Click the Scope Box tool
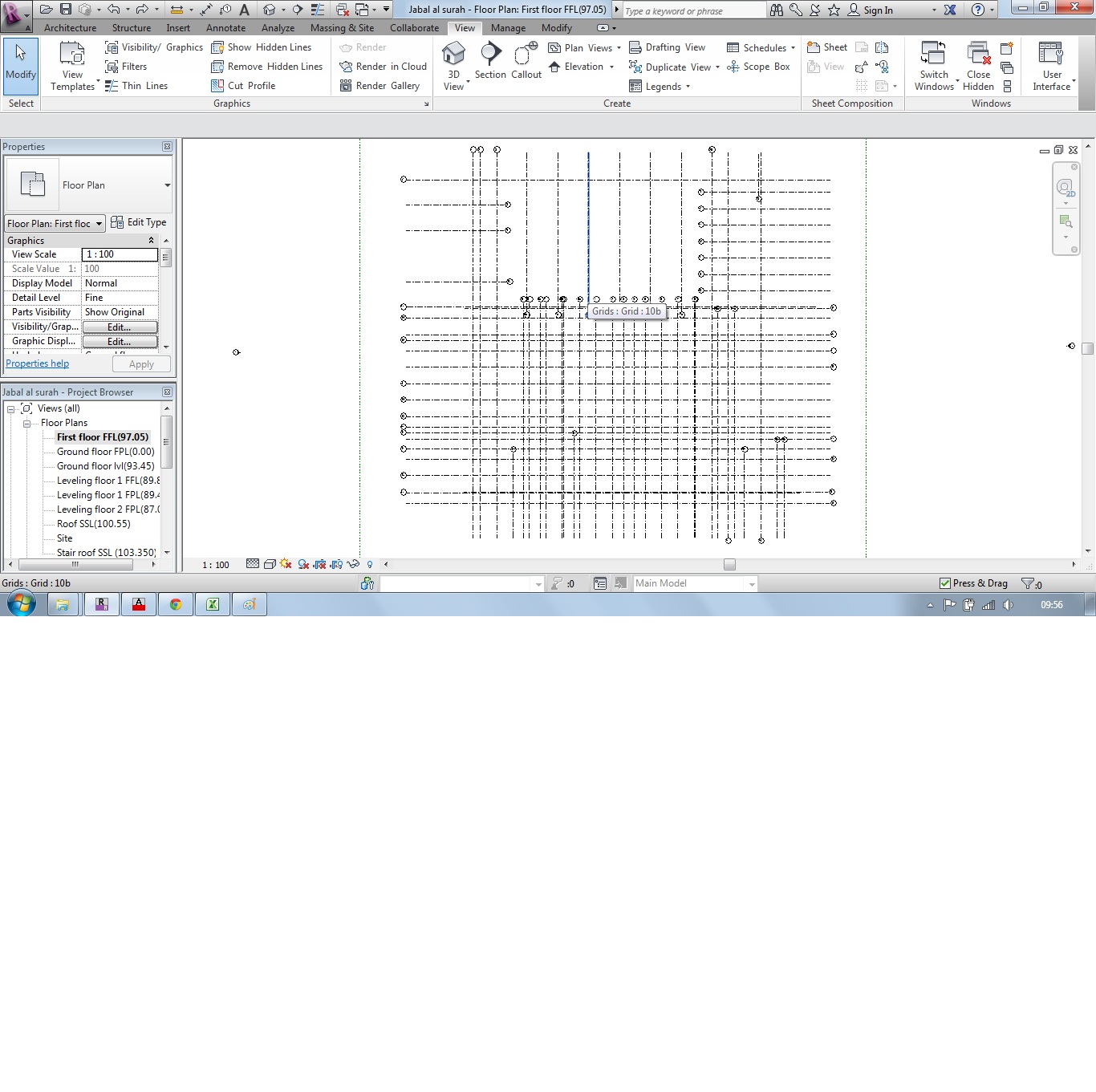 (758, 67)
